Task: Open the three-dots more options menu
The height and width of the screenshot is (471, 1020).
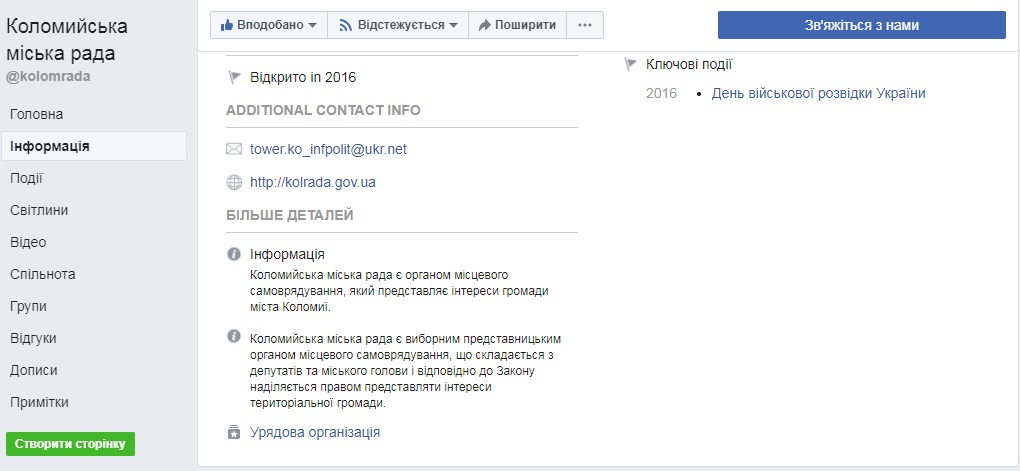Action: (x=585, y=25)
